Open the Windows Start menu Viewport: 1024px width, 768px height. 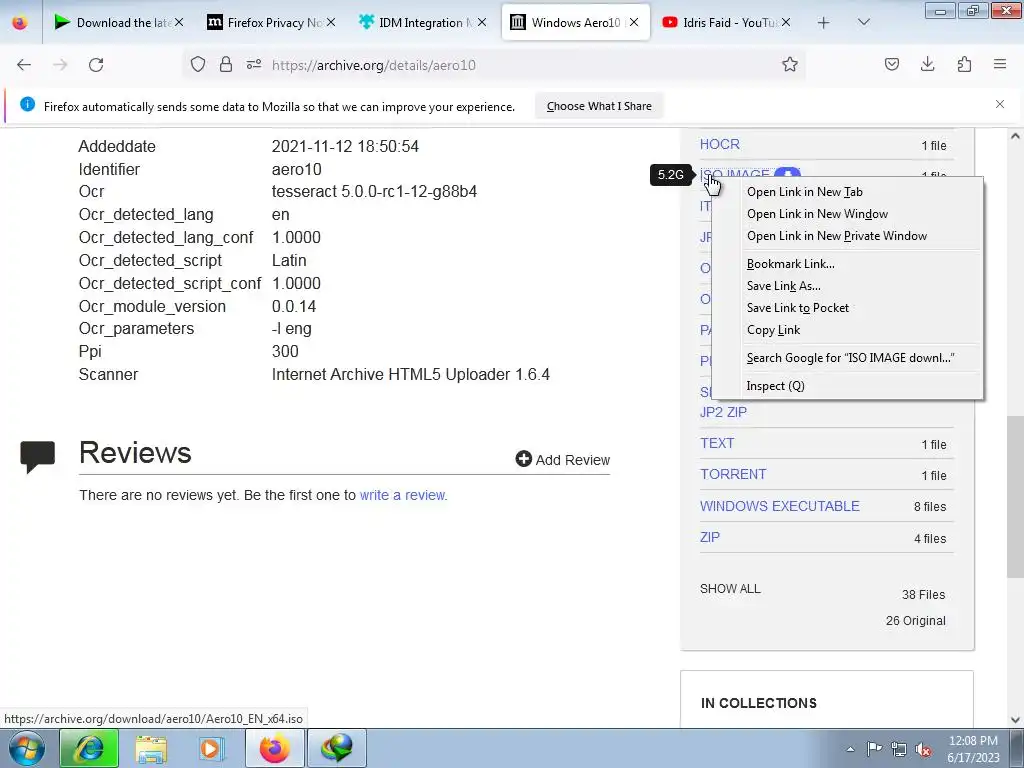point(27,748)
